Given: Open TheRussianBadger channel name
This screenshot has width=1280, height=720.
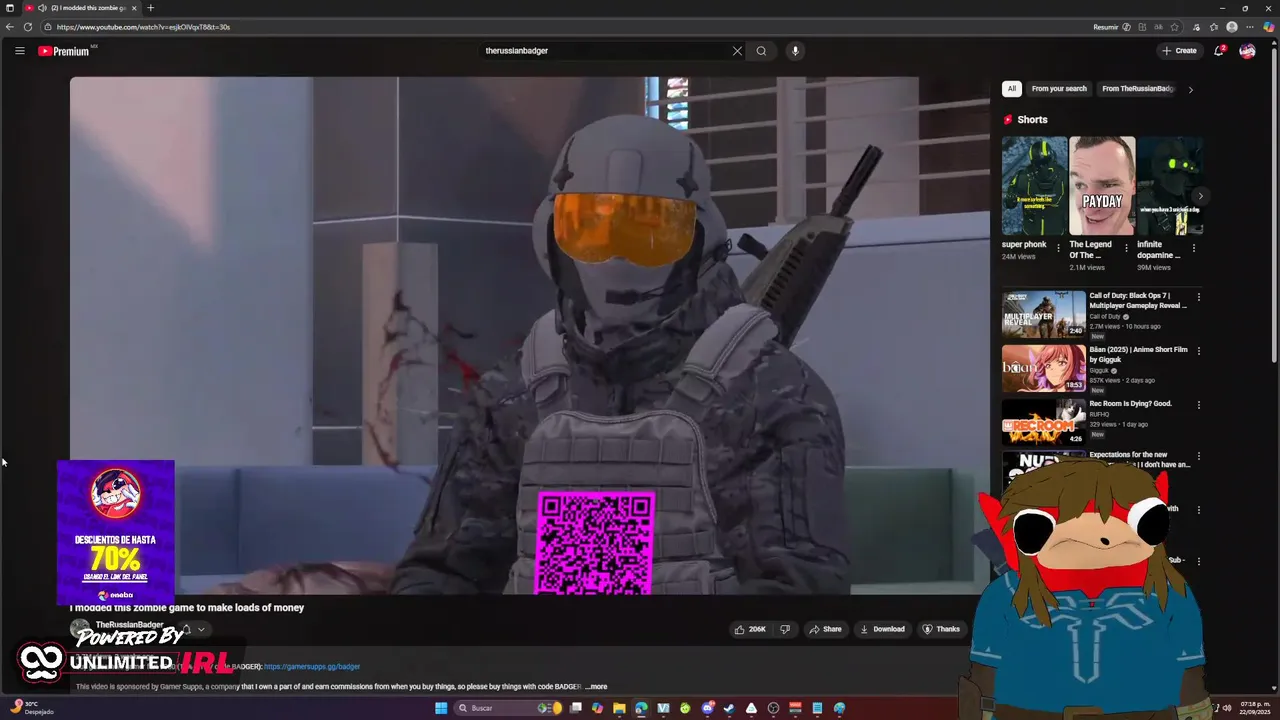Looking at the screenshot, I should point(129,625).
